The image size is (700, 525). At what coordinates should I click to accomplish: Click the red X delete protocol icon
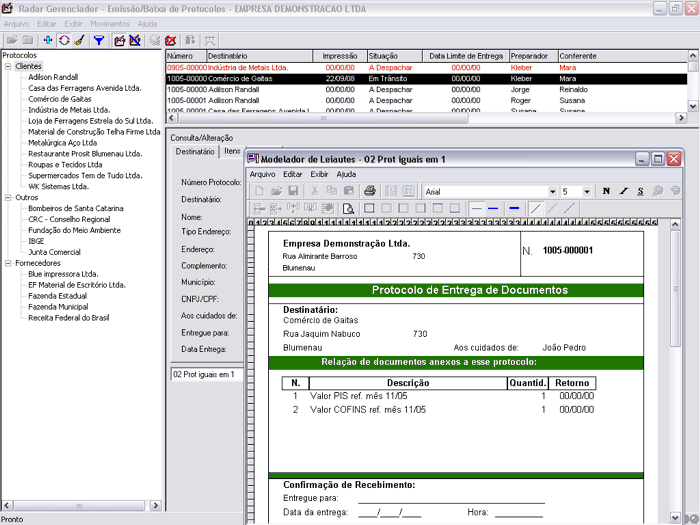coord(170,40)
